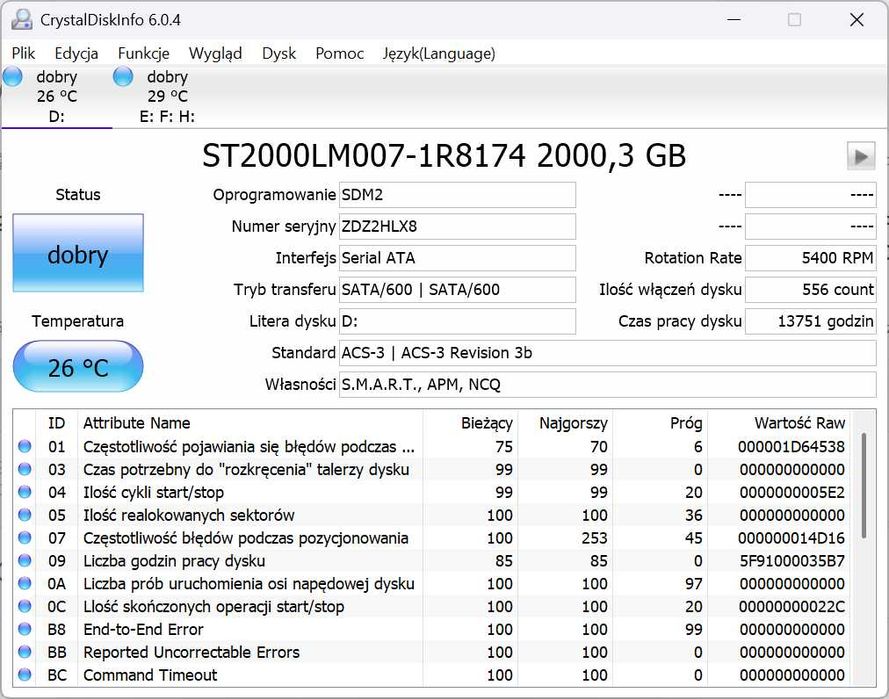The width and height of the screenshot is (889, 699).
Task: Click raw value 0000000005E2
Action: click(x=792, y=492)
